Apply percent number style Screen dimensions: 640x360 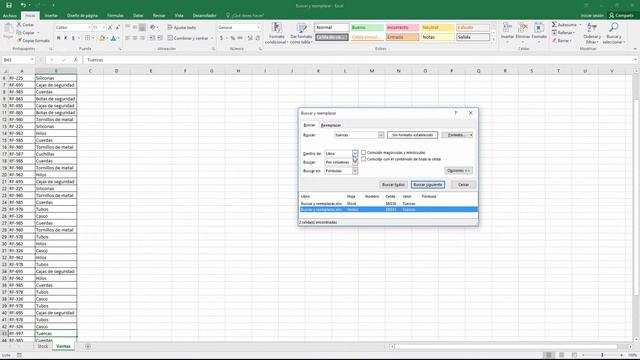pos(233,38)
